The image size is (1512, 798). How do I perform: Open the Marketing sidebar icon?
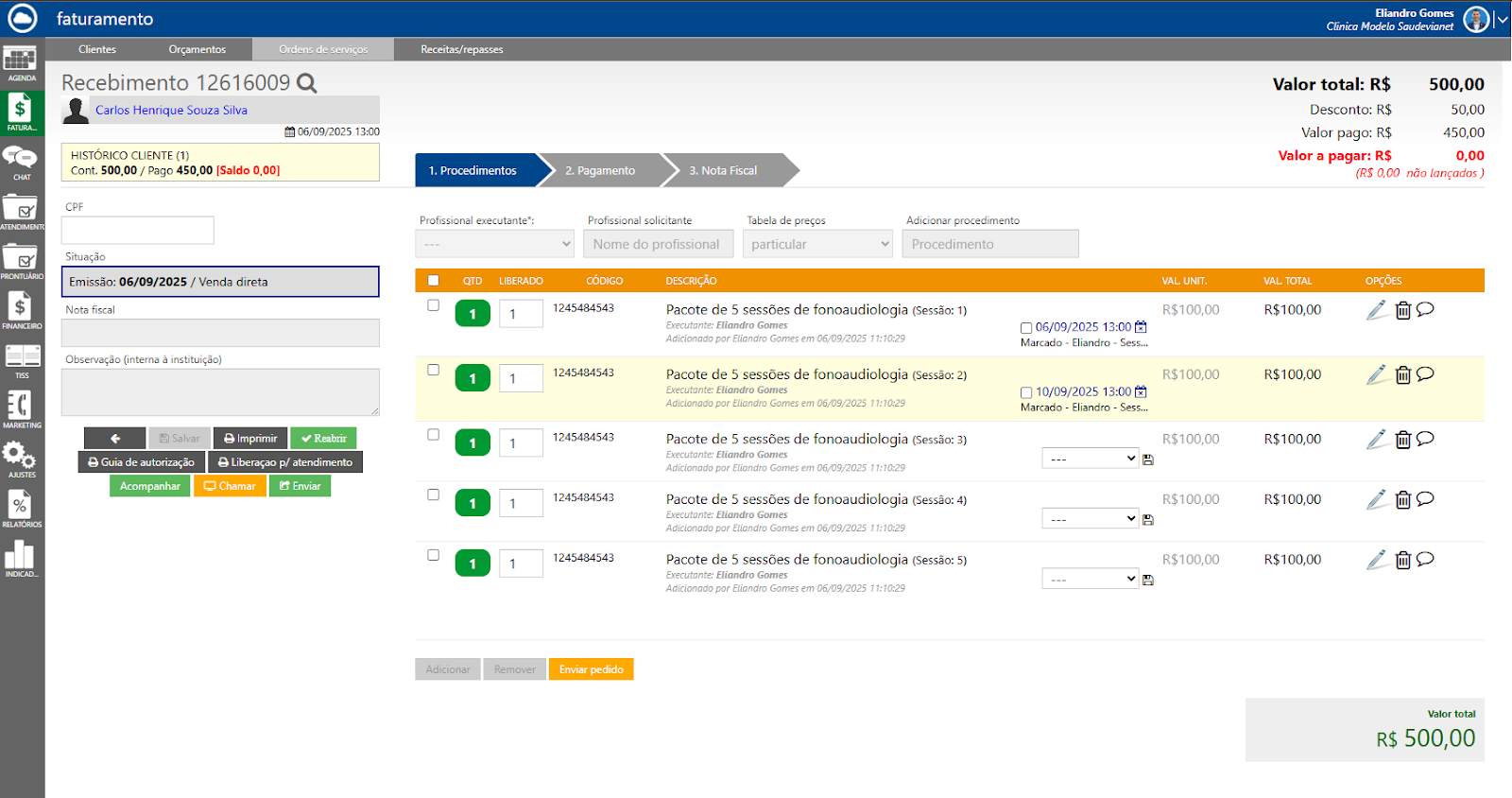click(21, 410)
